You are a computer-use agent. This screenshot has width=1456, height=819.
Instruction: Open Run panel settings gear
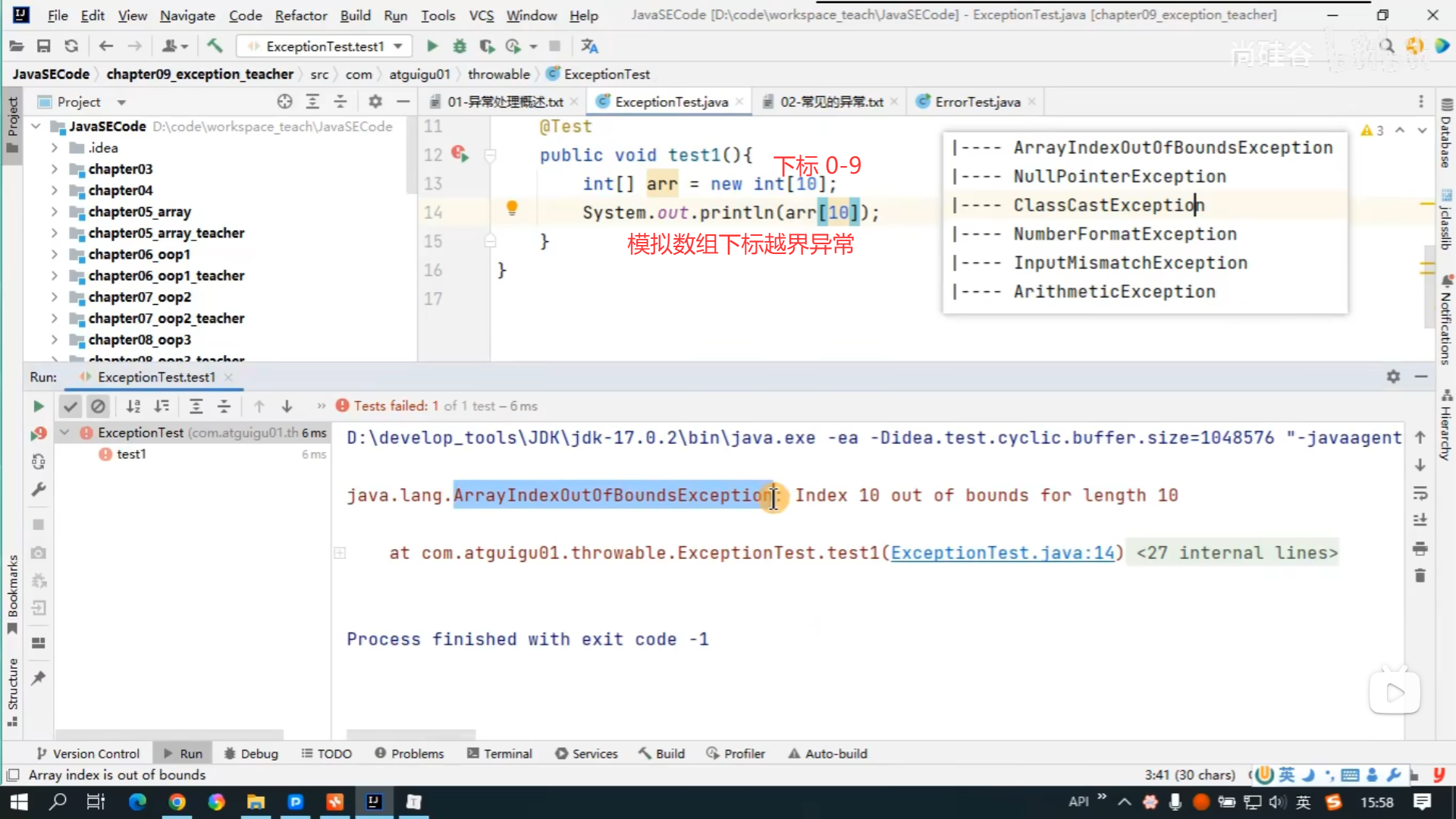coord(1393,377)
